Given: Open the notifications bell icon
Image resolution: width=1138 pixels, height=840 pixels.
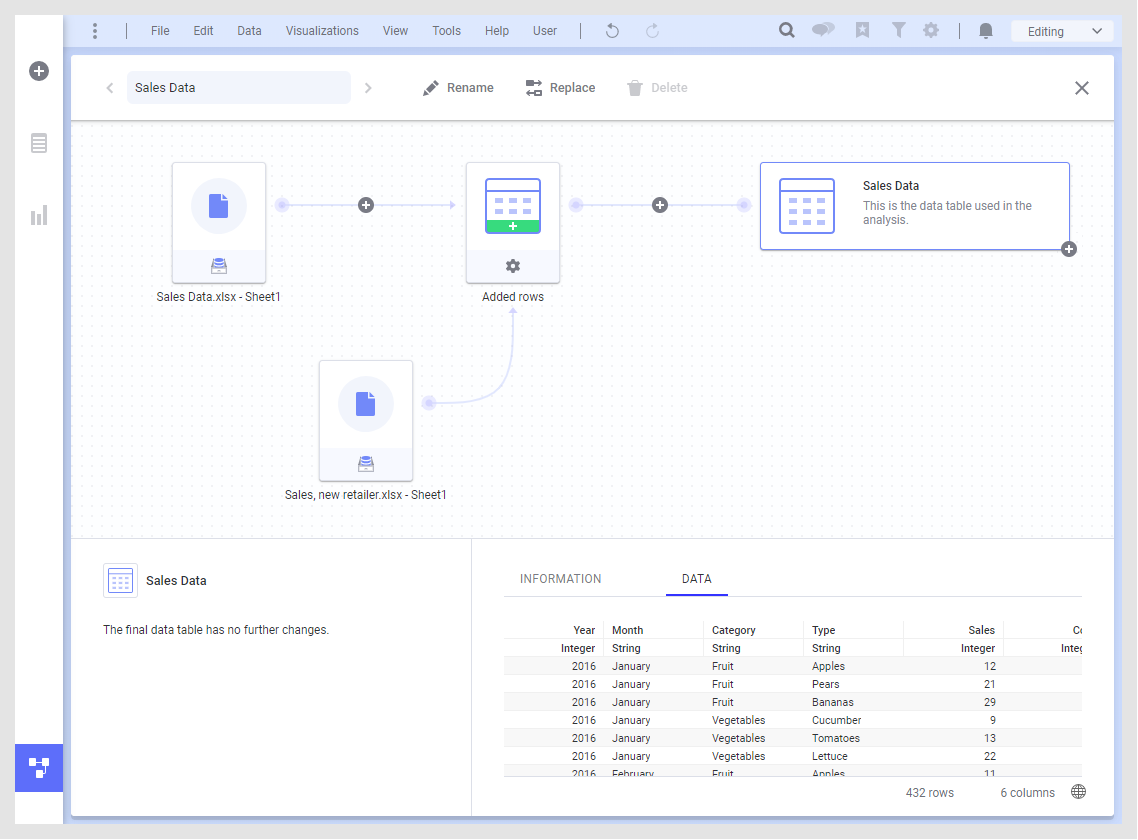Looking at the screenshot, I should click(985, 31).
